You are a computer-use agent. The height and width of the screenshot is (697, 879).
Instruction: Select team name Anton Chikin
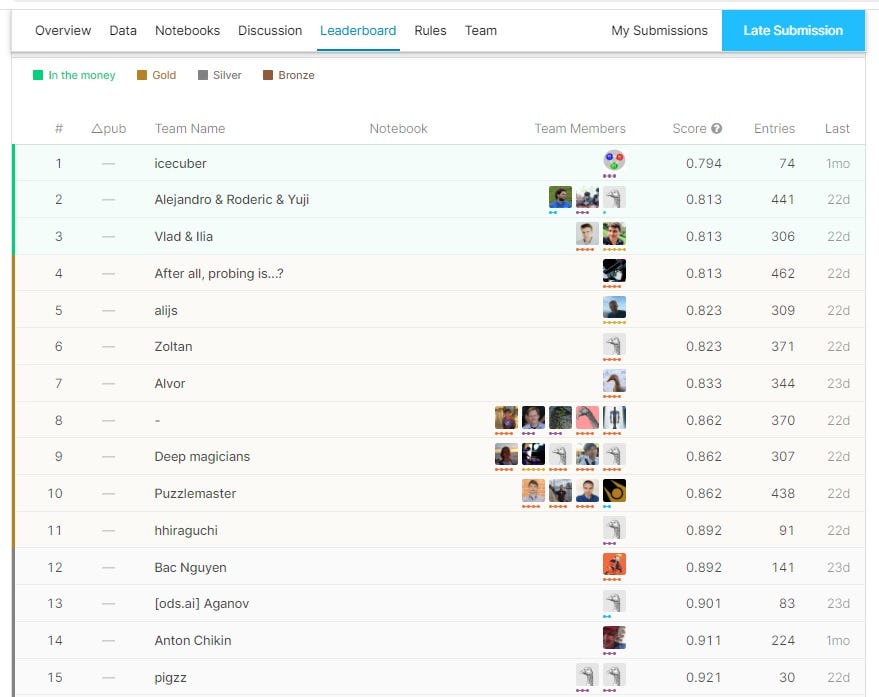point(192,640)
